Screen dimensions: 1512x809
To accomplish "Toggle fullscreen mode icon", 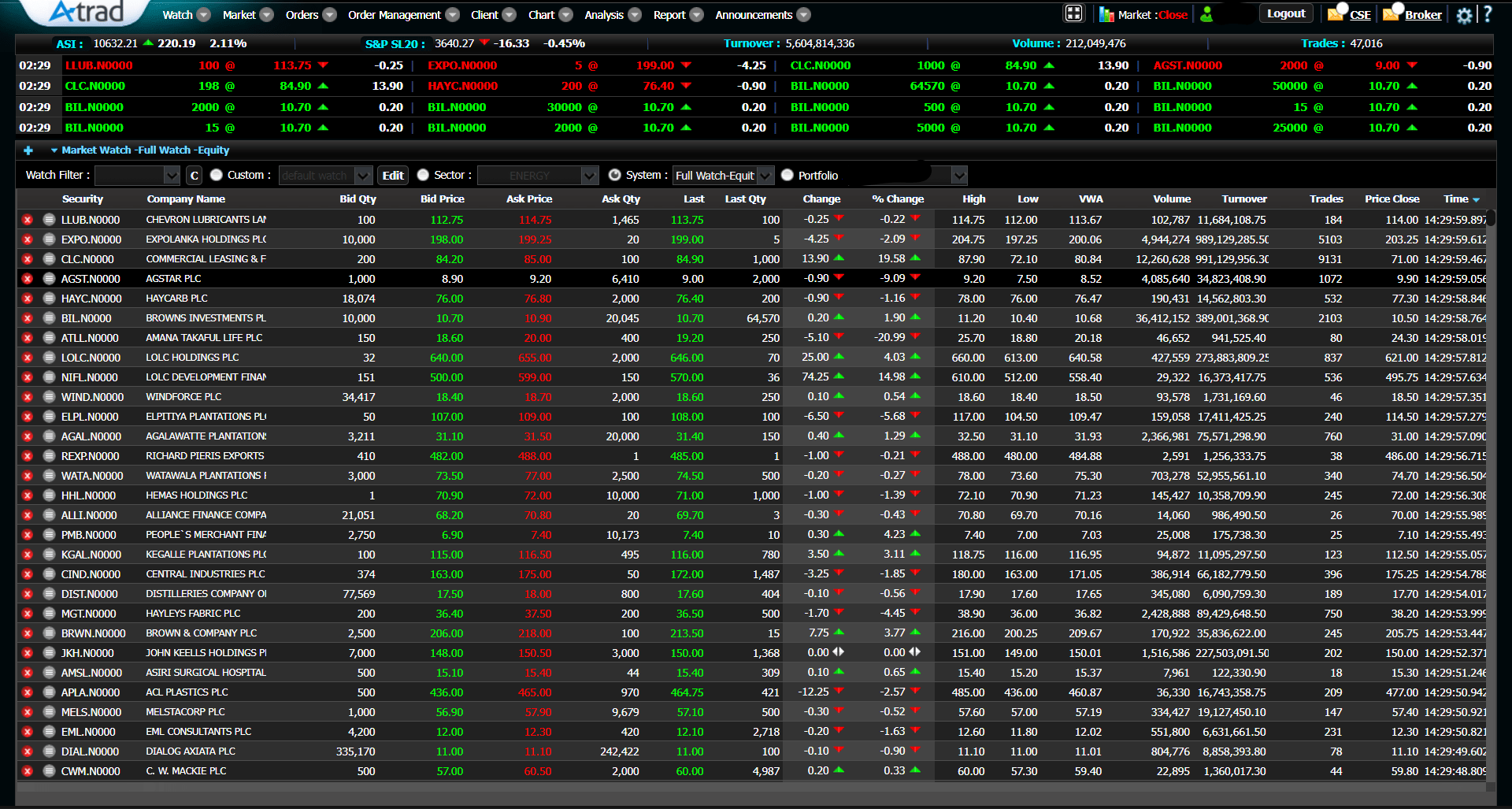I will (1073, 13).
